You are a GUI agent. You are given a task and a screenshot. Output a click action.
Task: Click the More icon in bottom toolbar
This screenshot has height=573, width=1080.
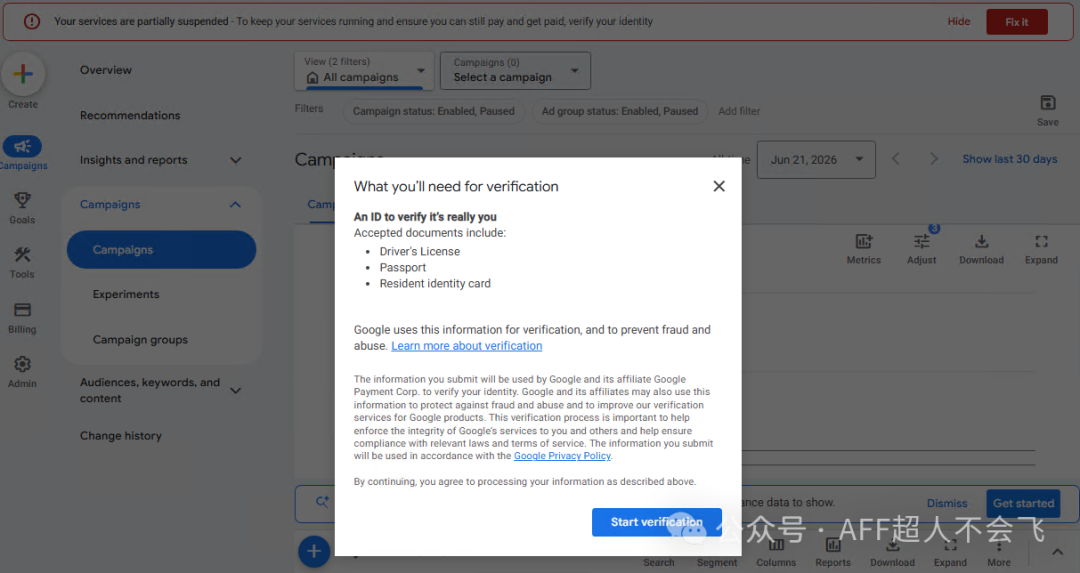[x=999, y=545]
